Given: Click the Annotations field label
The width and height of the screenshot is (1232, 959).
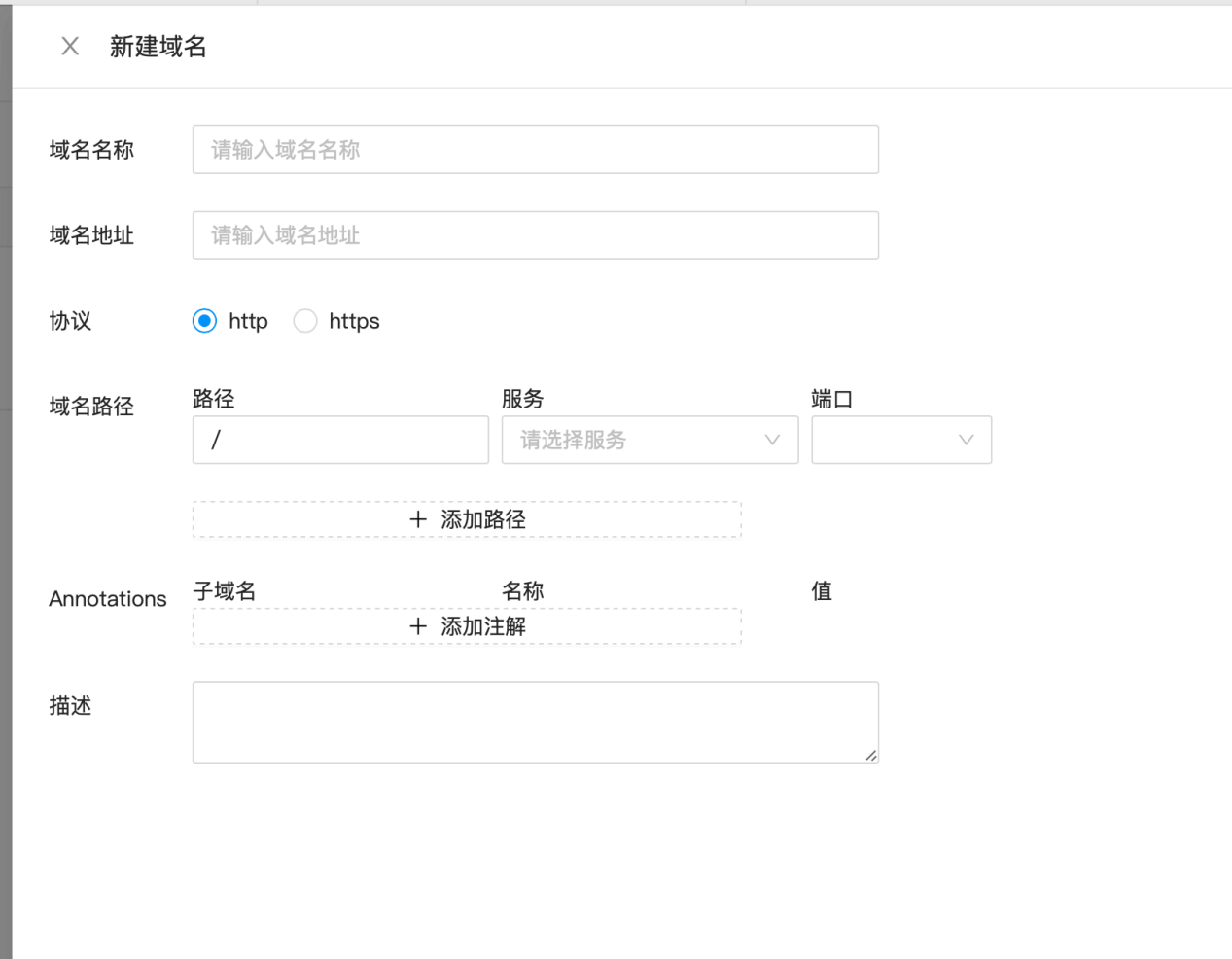Looking at the screenshot, I should pyautogui.click(x=108, y=599).
